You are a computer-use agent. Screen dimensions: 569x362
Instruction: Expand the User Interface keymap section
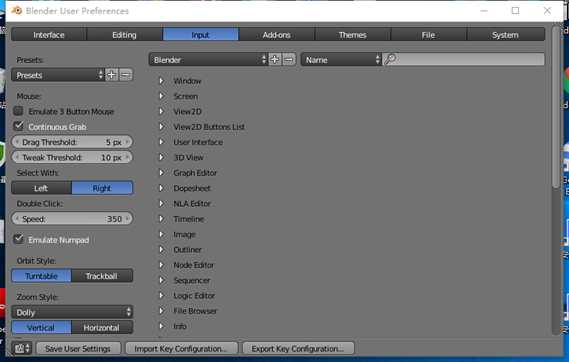coord(161,142)
